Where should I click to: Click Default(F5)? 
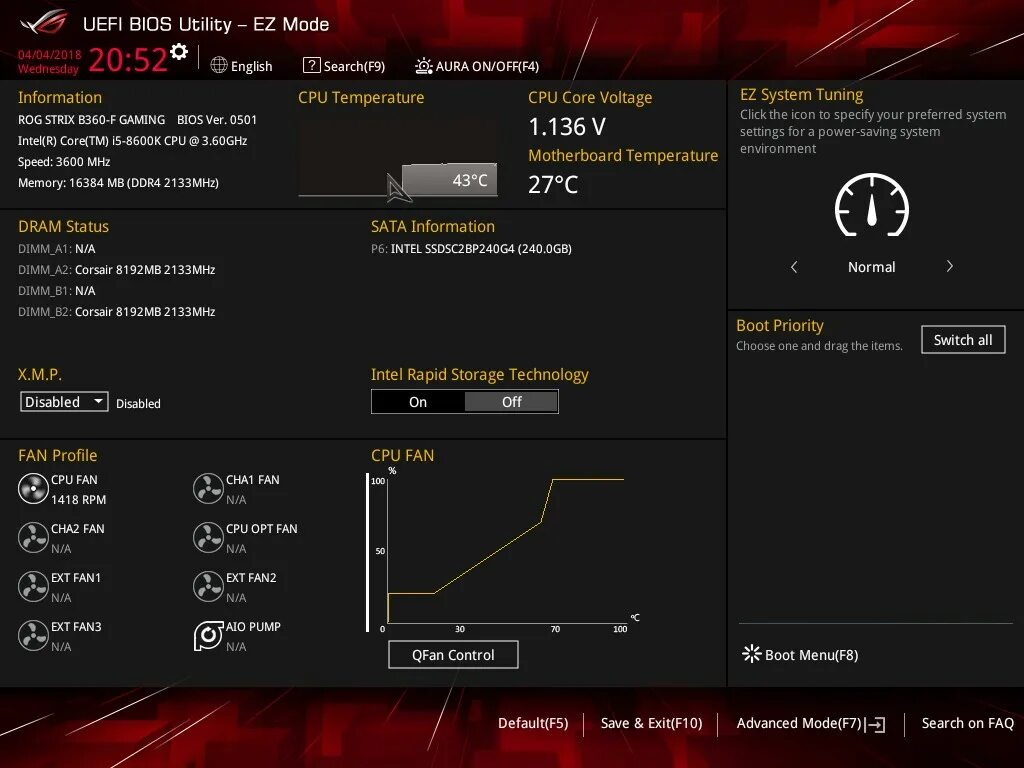533,724
